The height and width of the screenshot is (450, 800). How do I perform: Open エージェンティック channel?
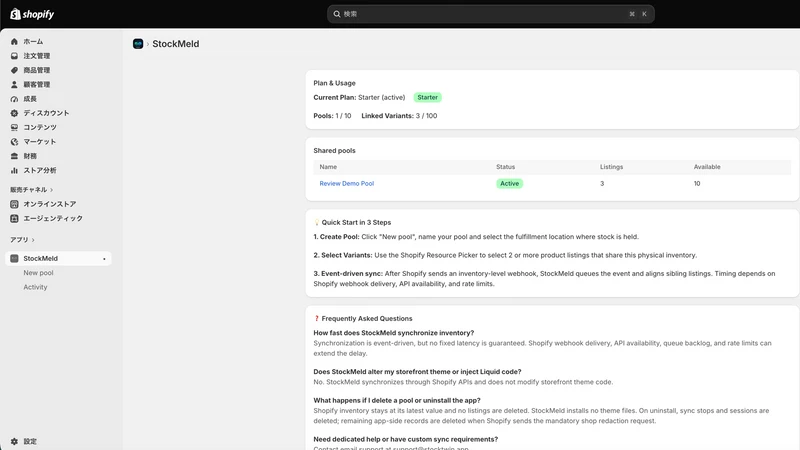53,218
